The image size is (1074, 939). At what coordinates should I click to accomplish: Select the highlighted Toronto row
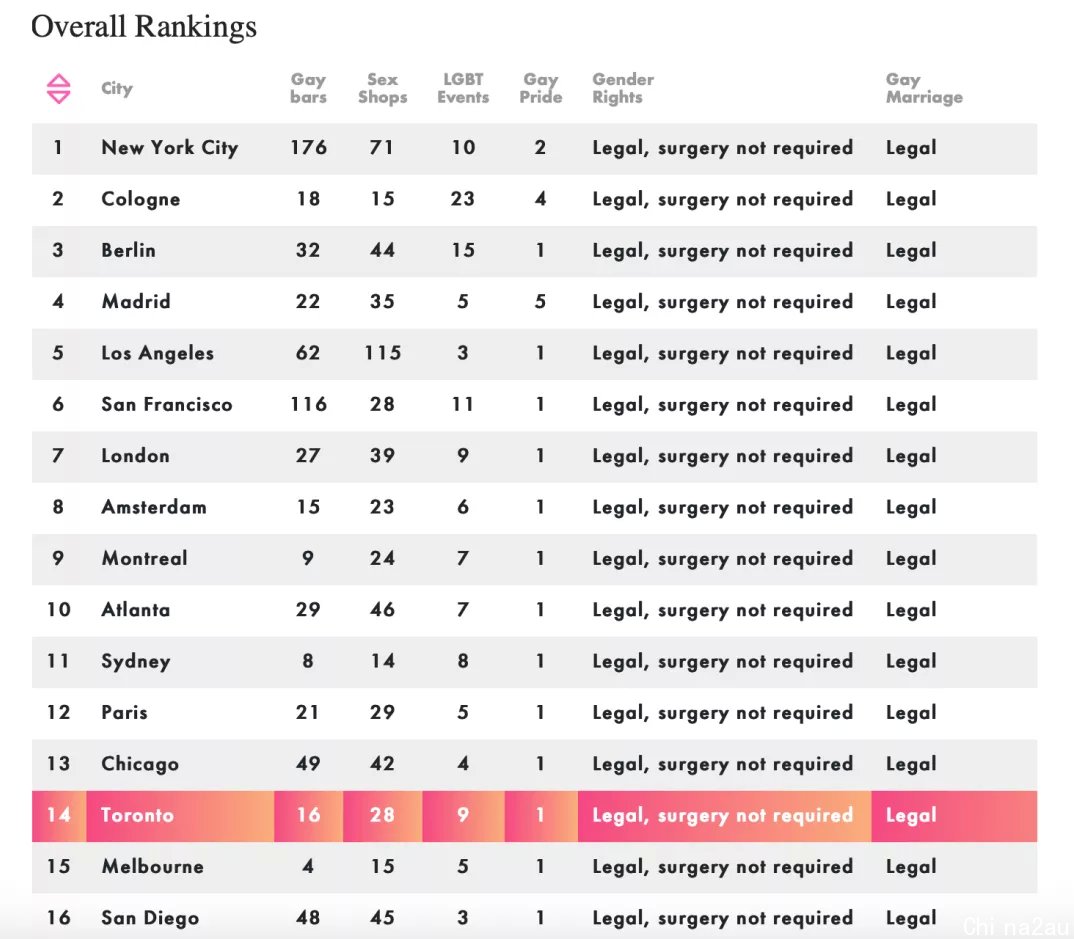coord(534,816)
